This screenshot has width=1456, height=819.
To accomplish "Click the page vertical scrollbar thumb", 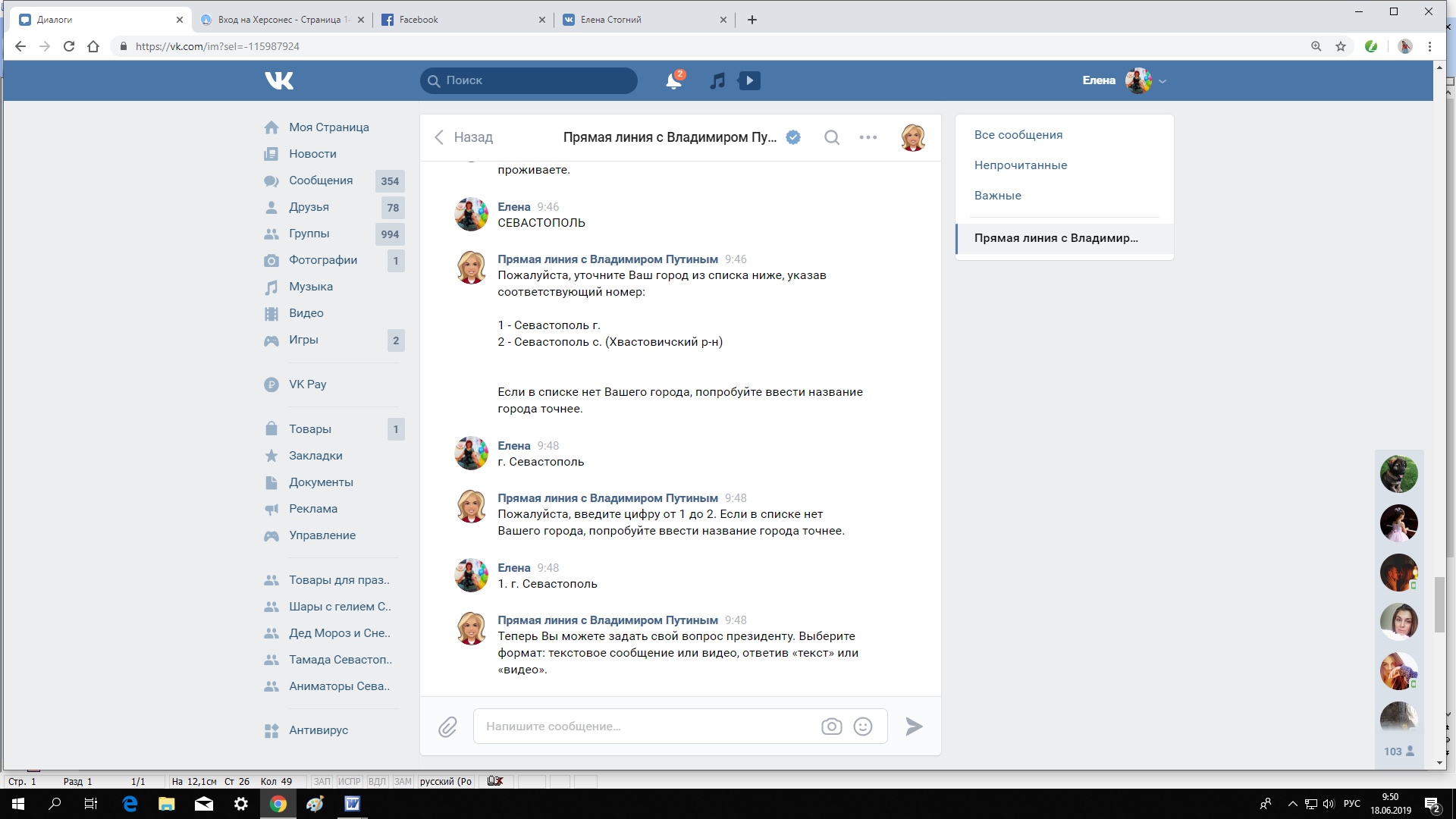I will (1439, 604).
